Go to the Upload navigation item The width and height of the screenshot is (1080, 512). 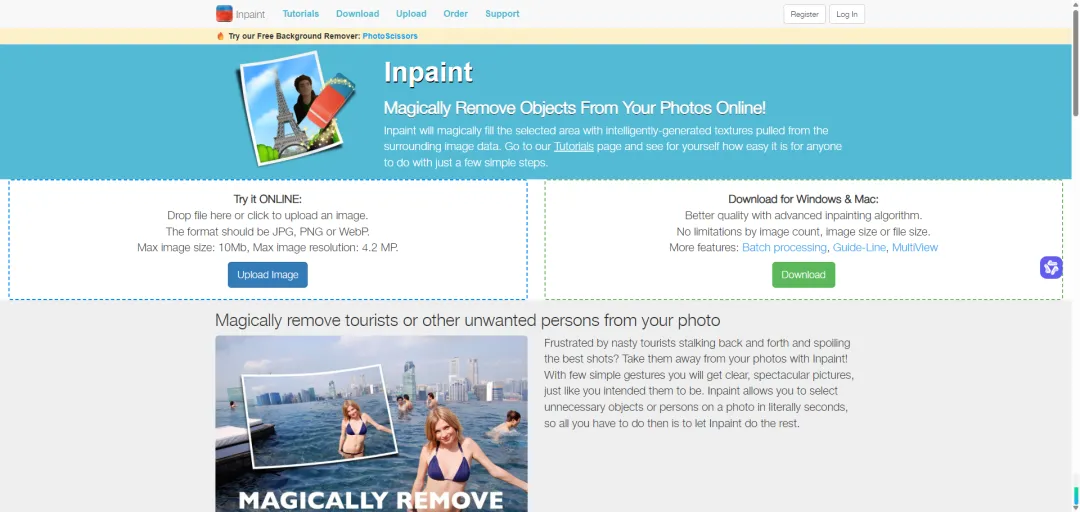tap(411, 14)
